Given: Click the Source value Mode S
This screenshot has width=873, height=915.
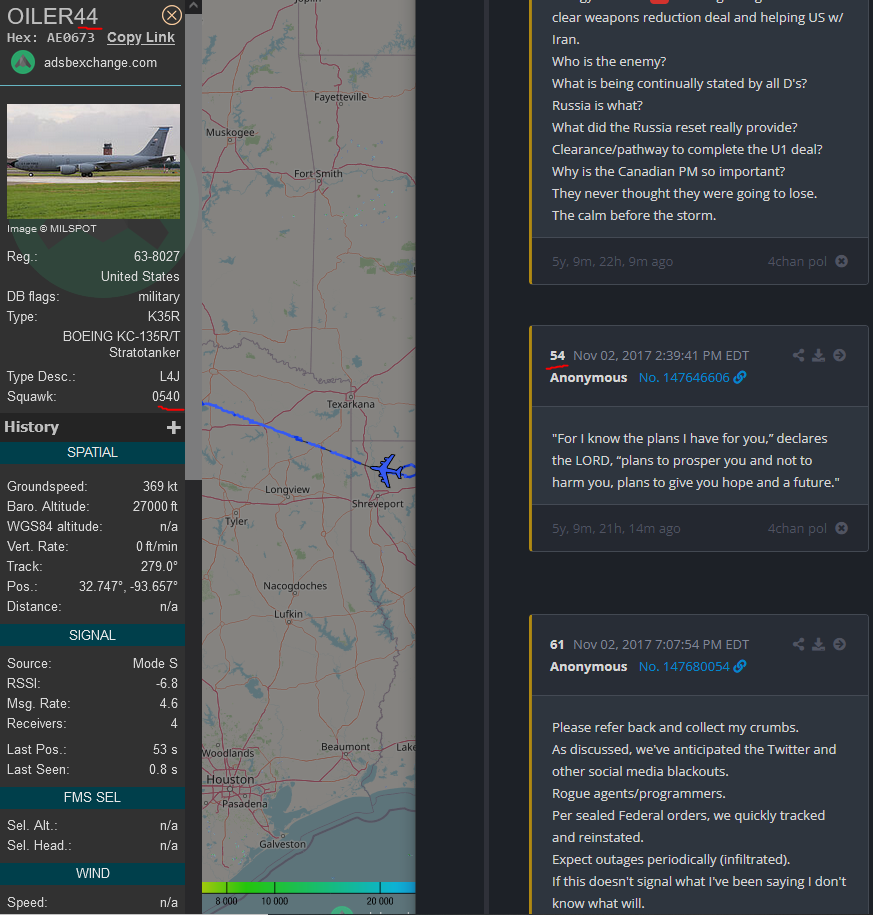Looking at the screenshot, I should [x=155, y=663].
